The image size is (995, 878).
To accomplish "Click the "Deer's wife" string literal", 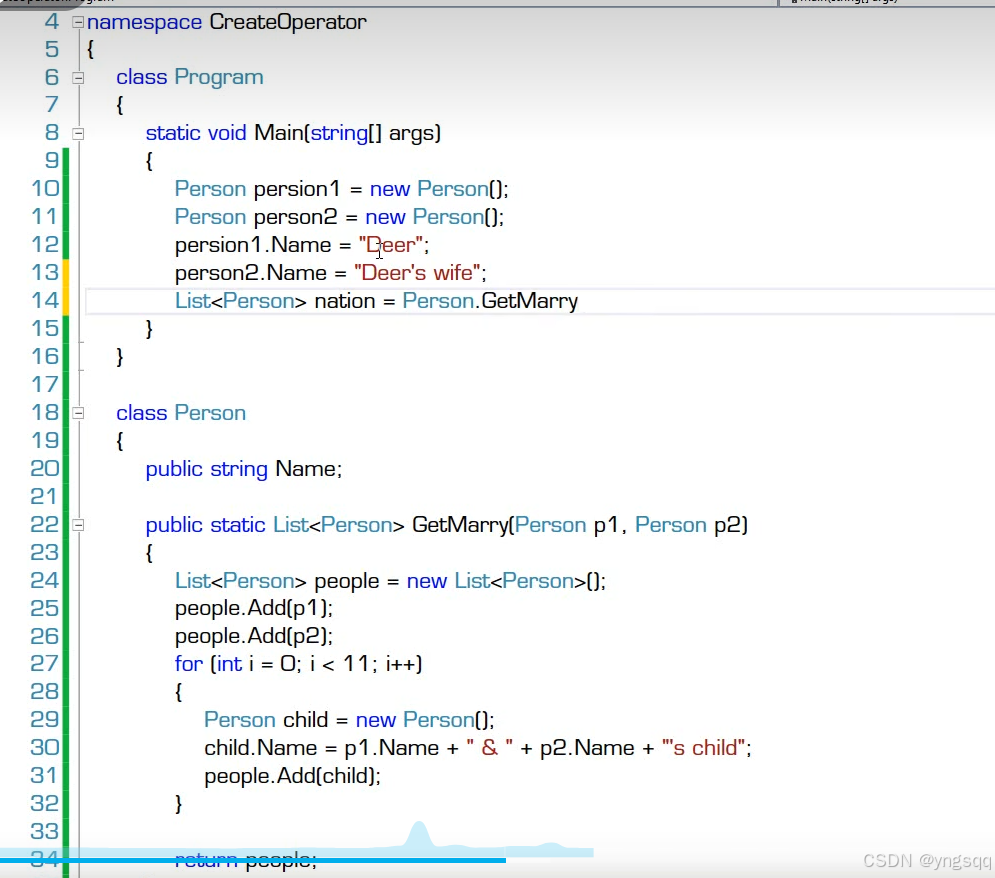I will click(418, 273).
